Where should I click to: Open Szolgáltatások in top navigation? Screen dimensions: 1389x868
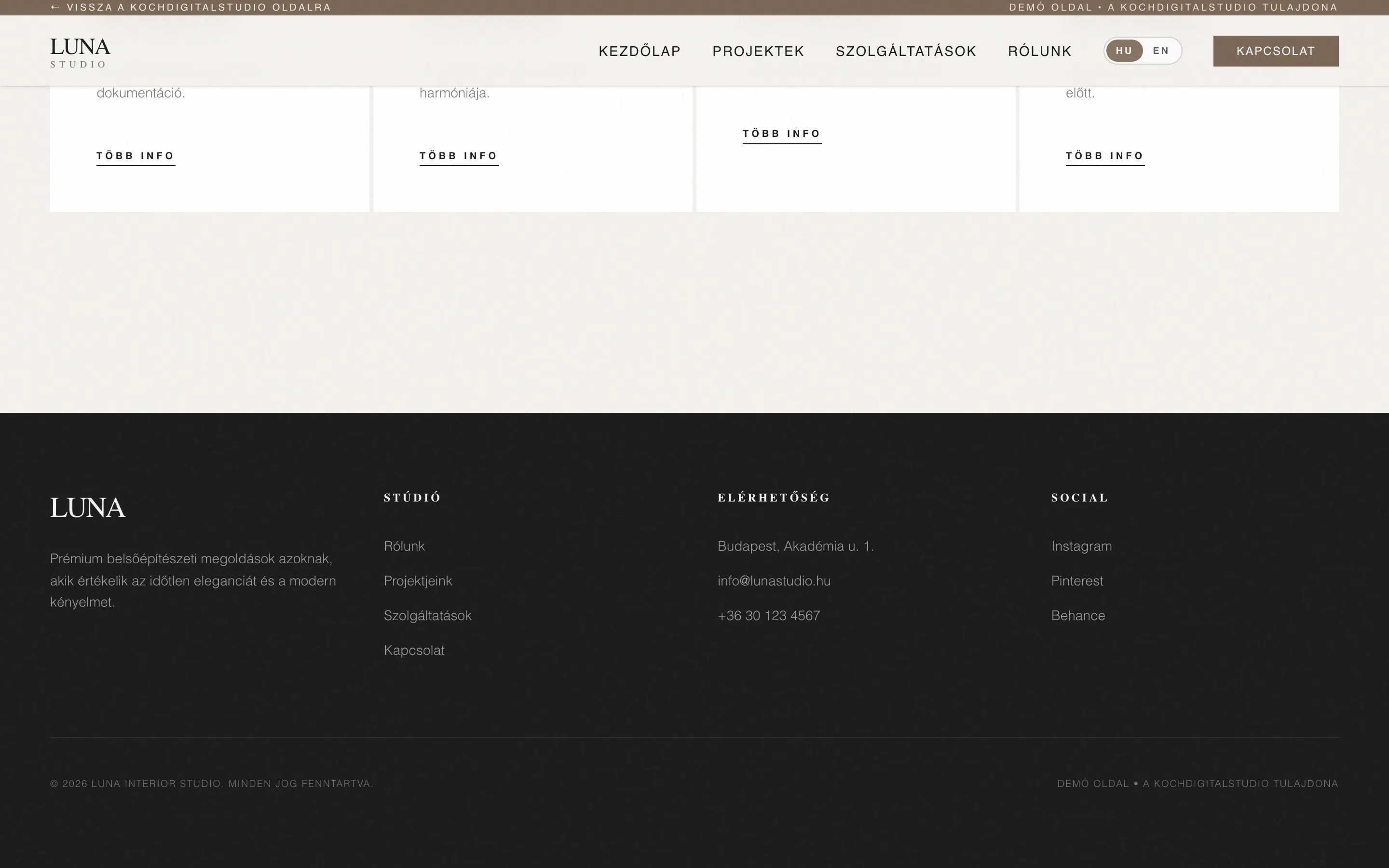click(906, 51)
